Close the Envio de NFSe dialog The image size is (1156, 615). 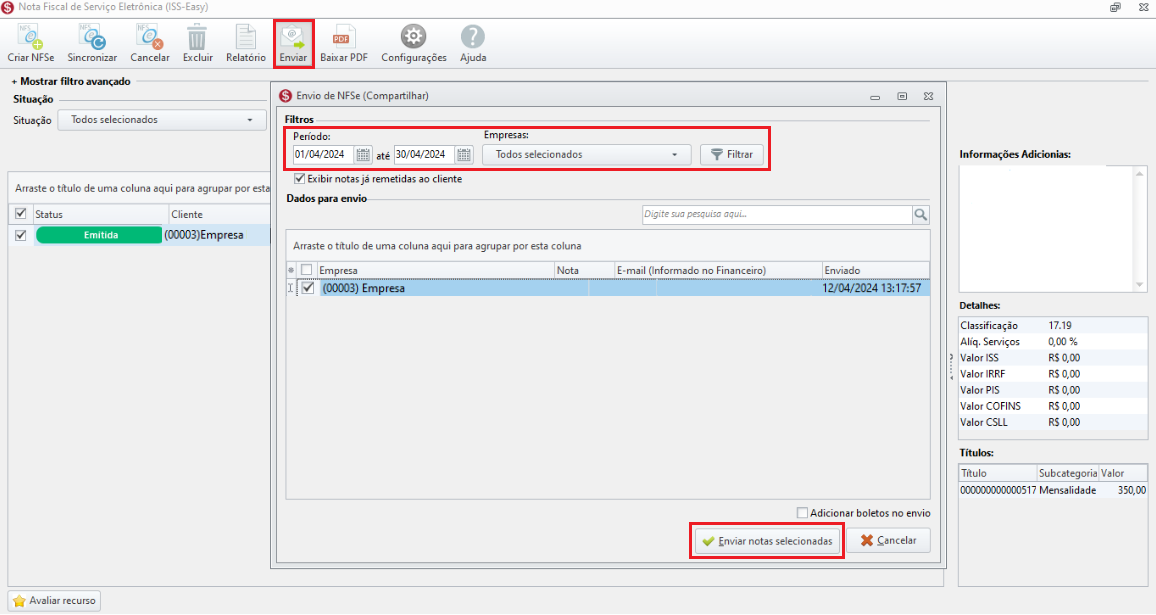[x=929, y=97]
